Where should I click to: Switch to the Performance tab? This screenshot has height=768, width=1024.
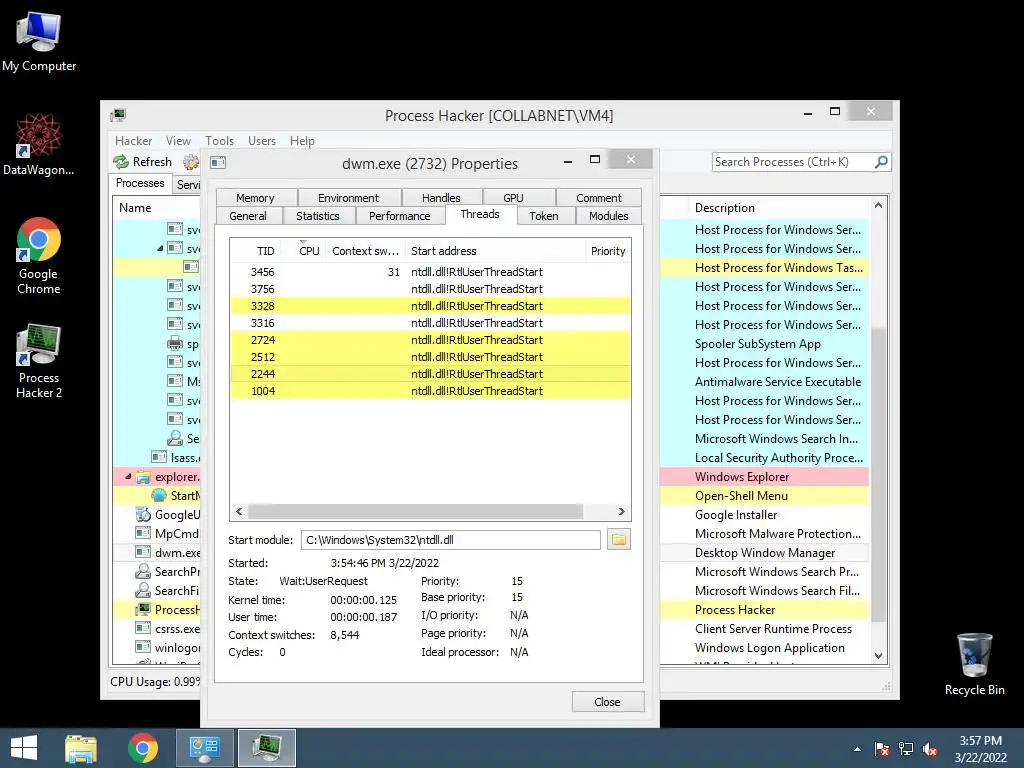pyautogui.click(x=400, y=216)
